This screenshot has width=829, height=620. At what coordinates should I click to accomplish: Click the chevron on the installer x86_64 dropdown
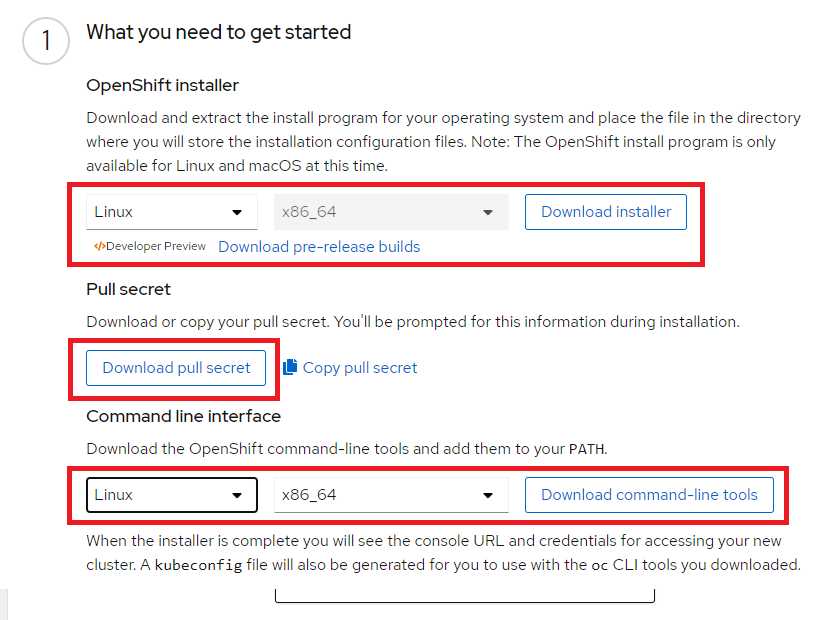[488, 212]
